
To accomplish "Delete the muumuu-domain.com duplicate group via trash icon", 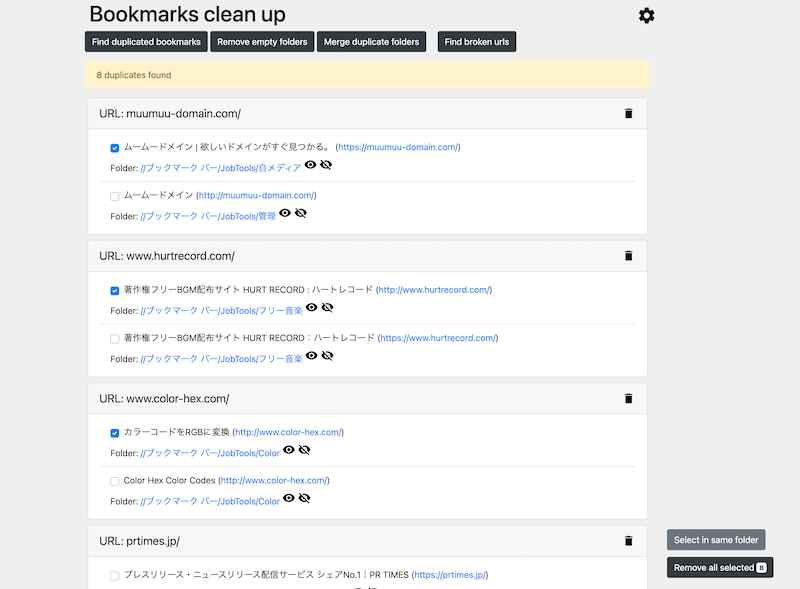I will click(x=628, y=113).
